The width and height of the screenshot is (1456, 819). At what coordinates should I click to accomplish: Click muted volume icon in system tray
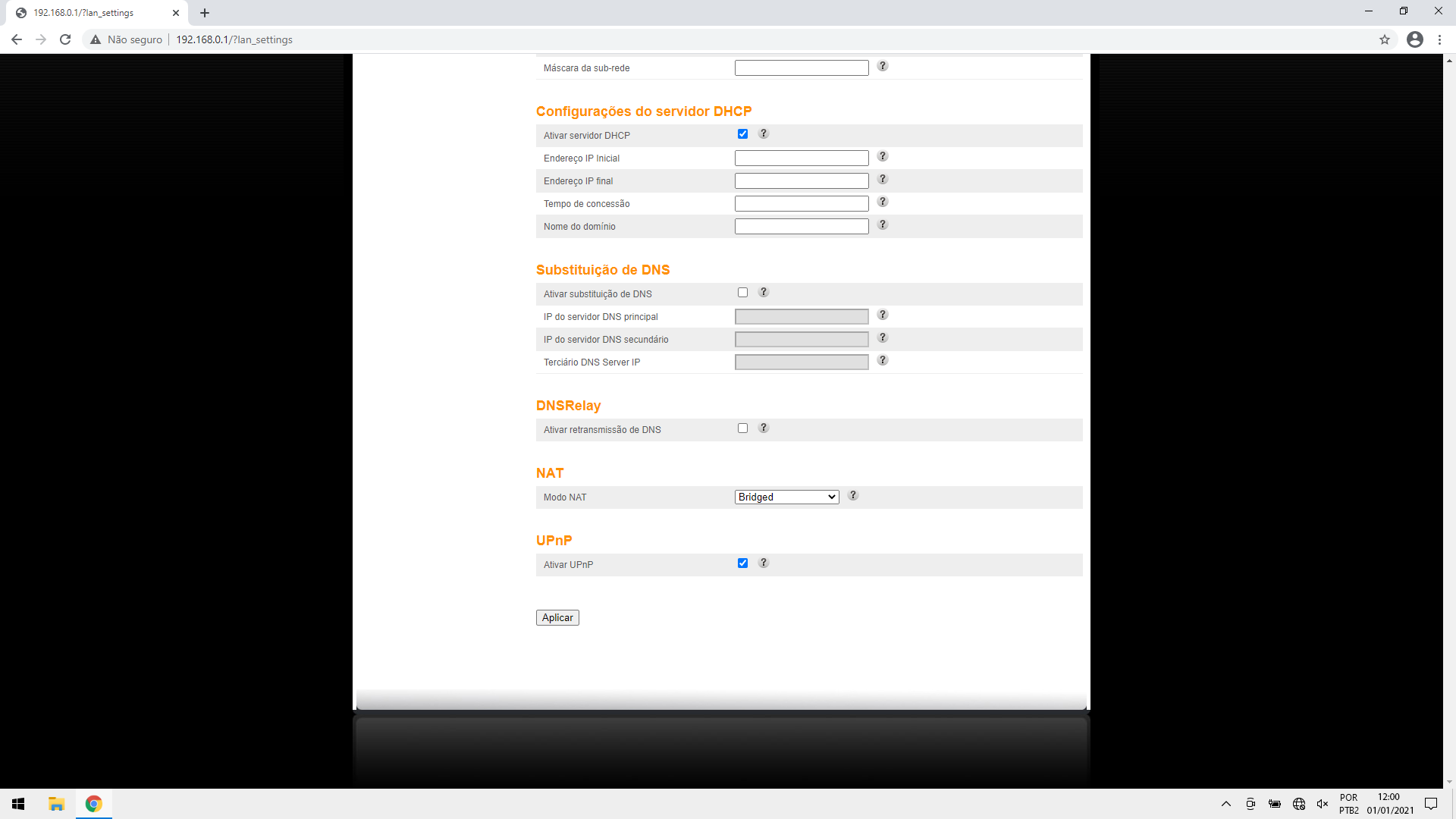(x=1323, y=804)
